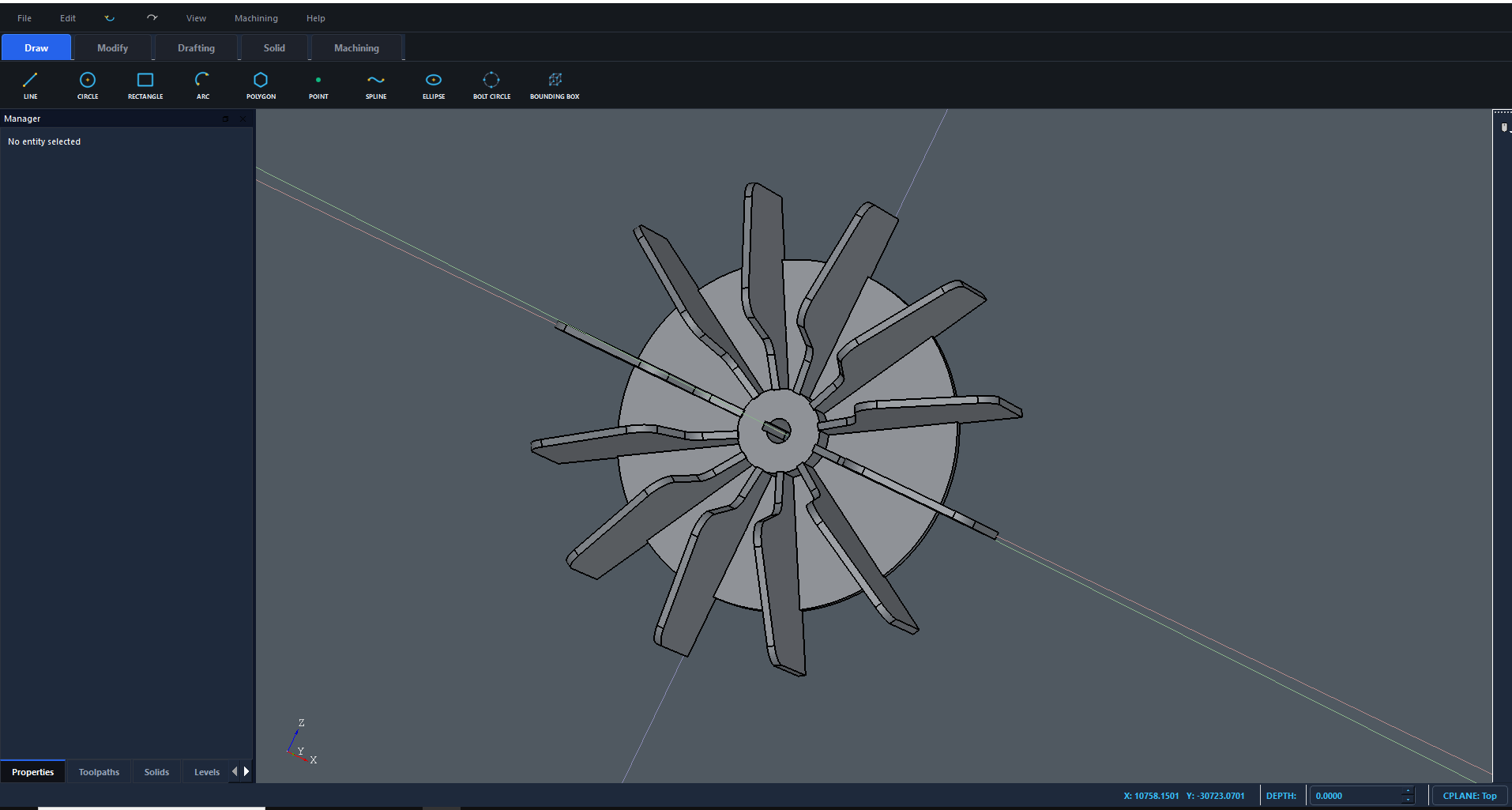1512x810 pixels.
Task: Open the Edit menu
Action: 68,18
